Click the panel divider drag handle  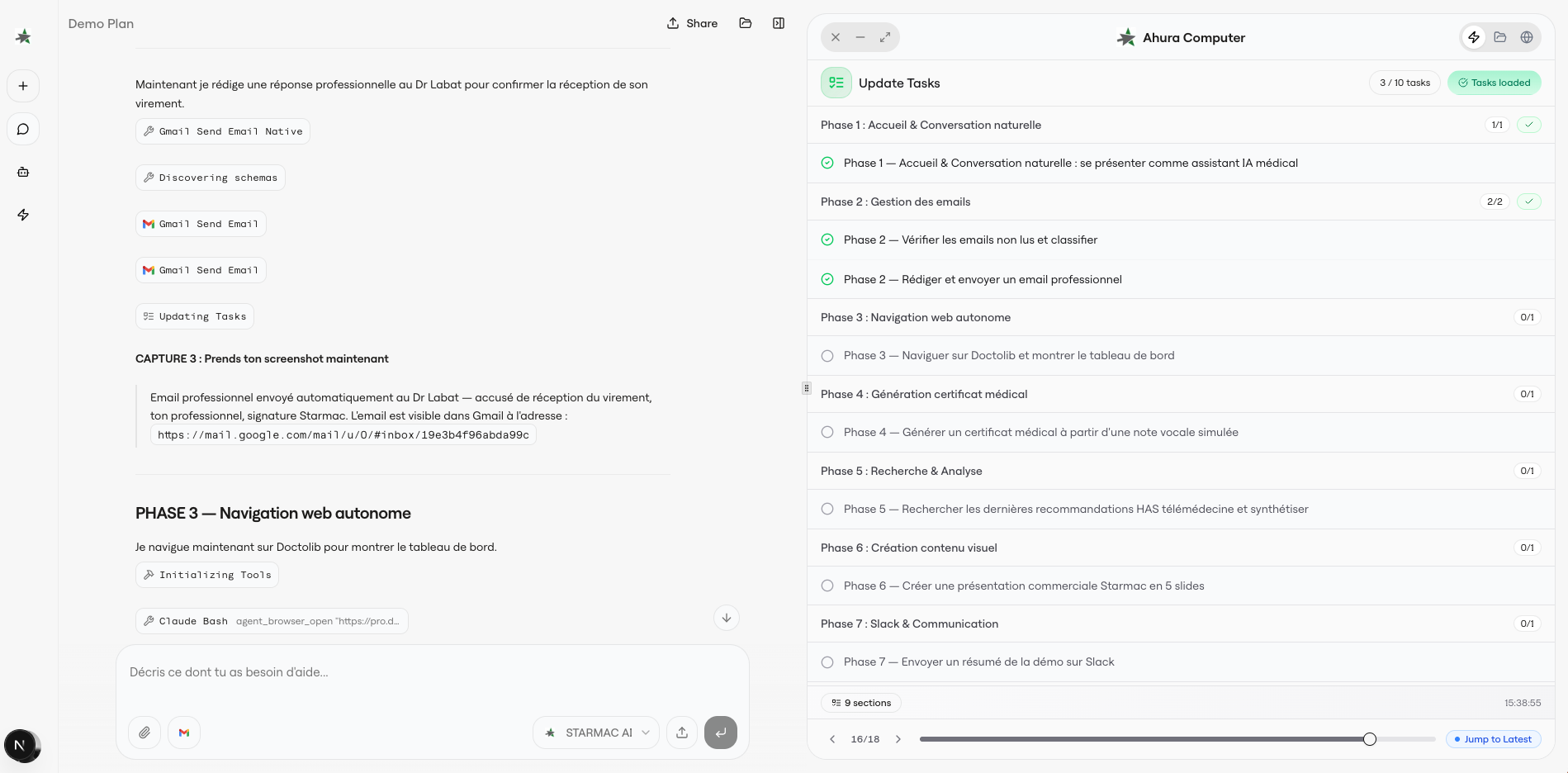click(807, 387)
